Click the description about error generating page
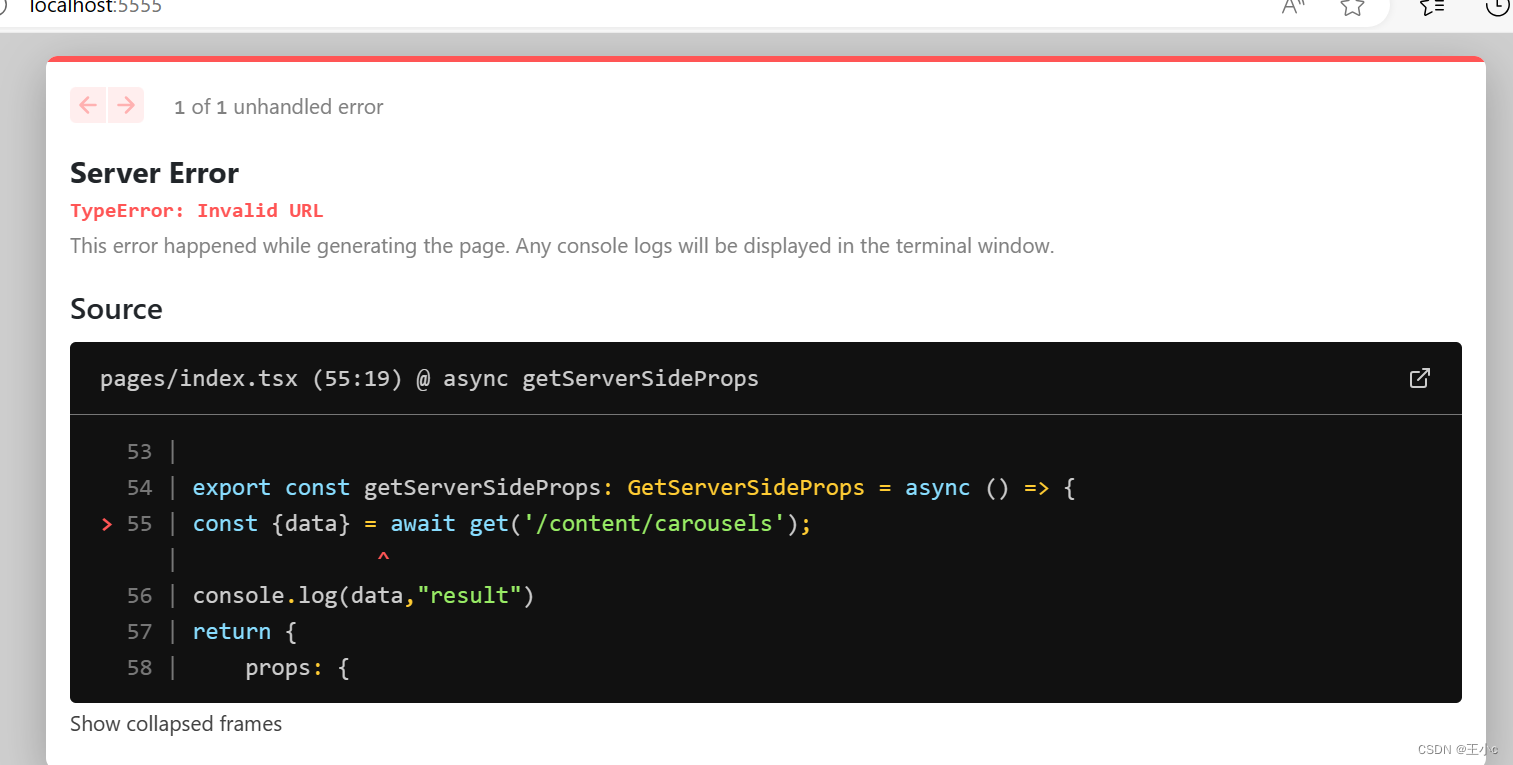 562,246
